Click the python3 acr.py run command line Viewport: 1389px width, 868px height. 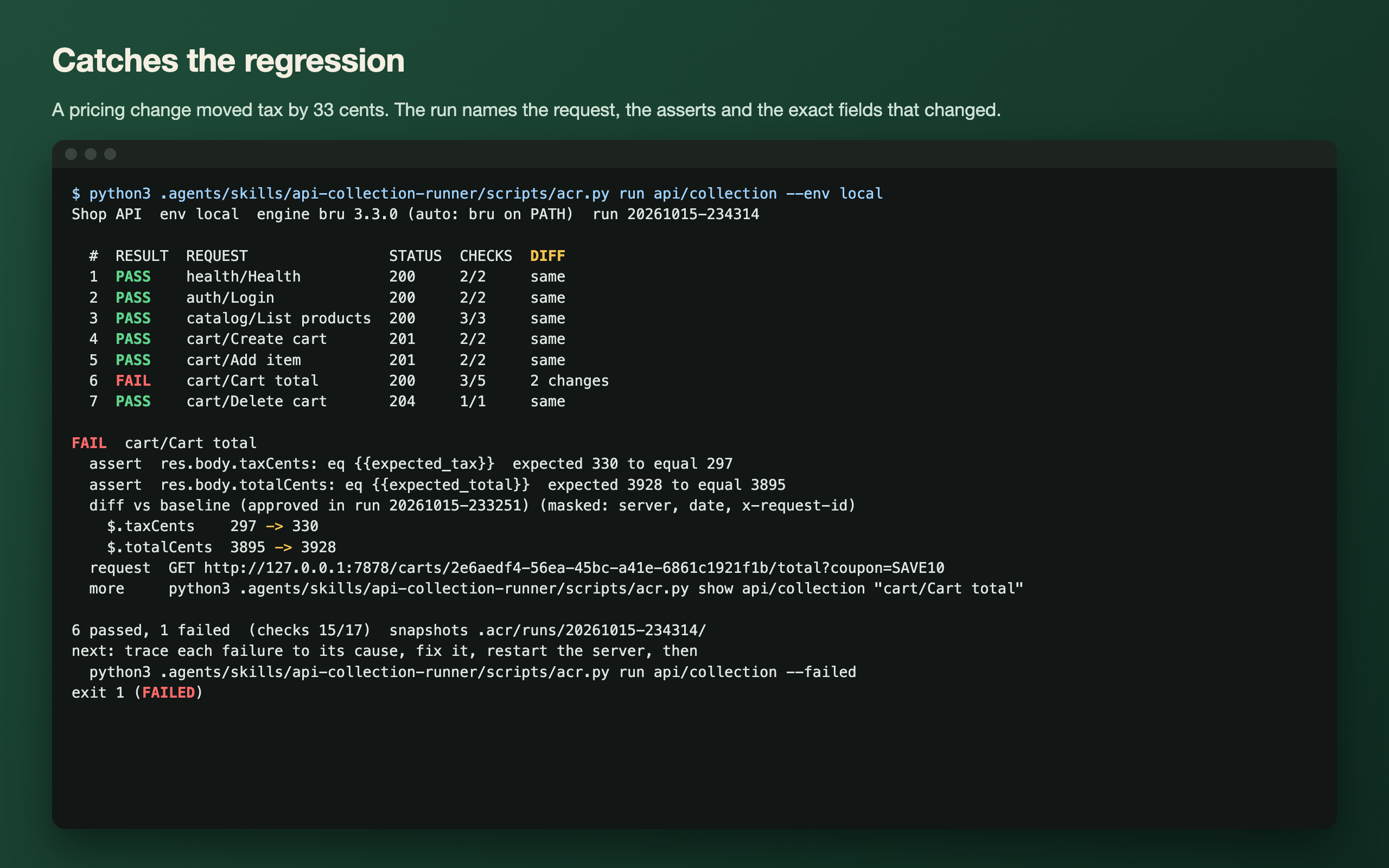pos(477,194)
